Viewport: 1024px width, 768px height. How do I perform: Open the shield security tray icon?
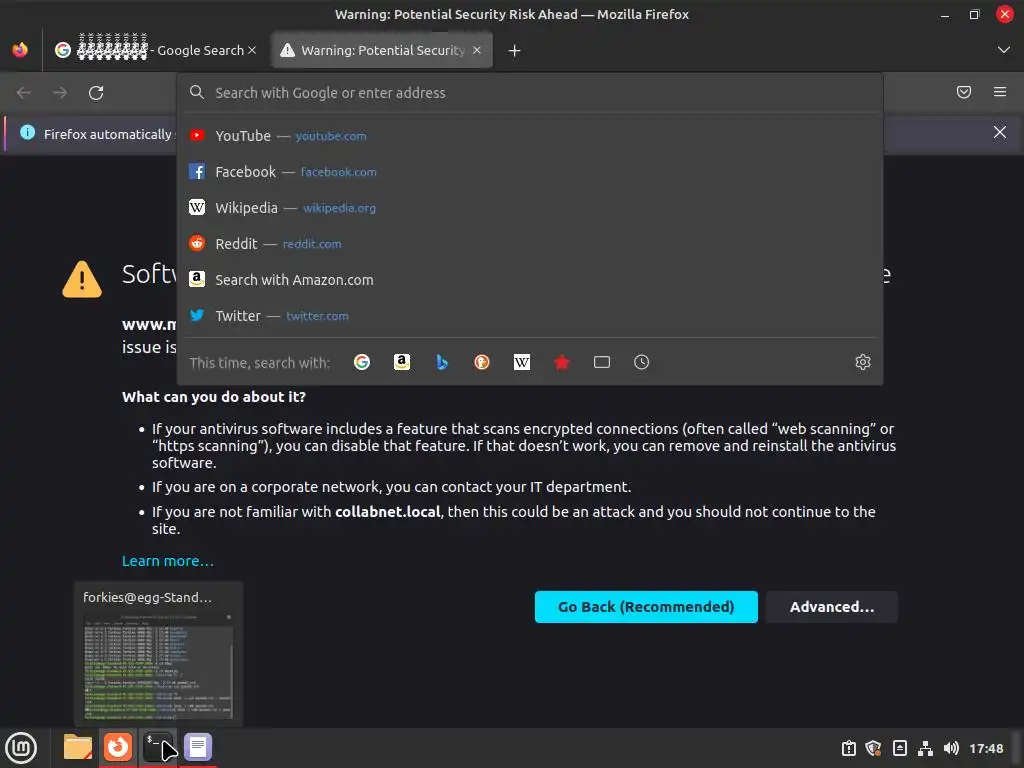tap(874, 748)
